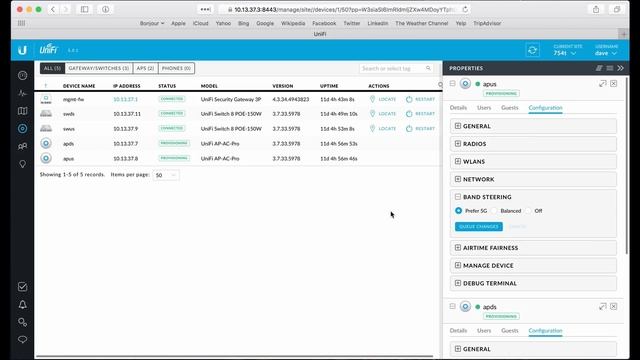Expand the WLANs section
The image size is (640, 360).
pos(533,162)
